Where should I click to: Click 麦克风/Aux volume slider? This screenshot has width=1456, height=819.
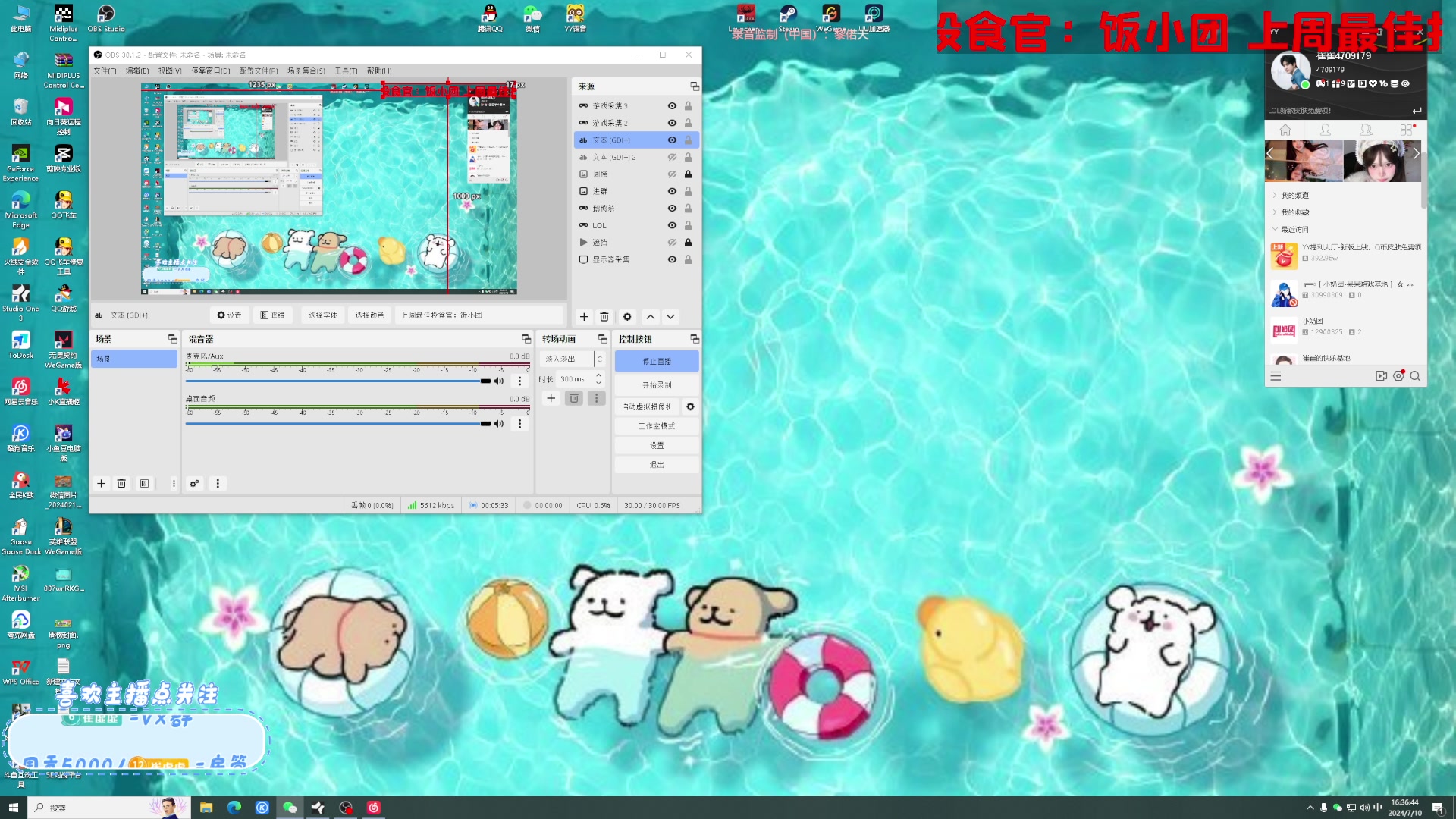338,381
